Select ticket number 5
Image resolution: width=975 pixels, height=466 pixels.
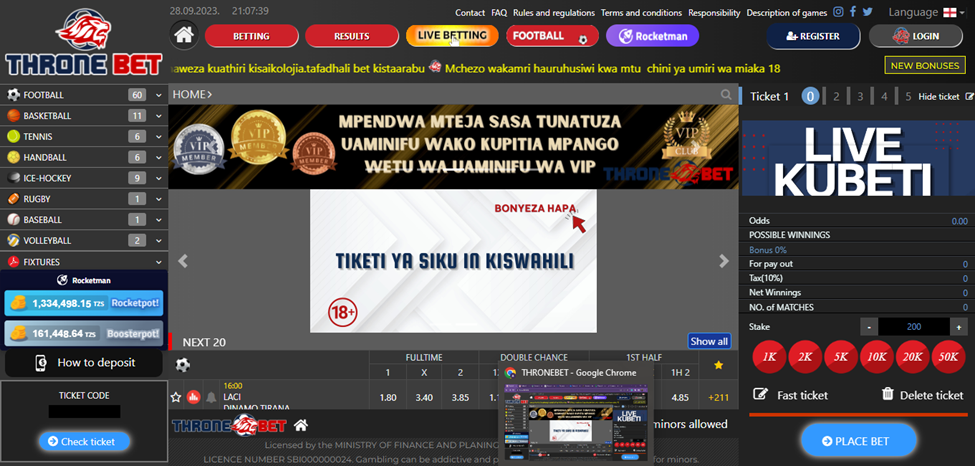(x=908, y=96)
